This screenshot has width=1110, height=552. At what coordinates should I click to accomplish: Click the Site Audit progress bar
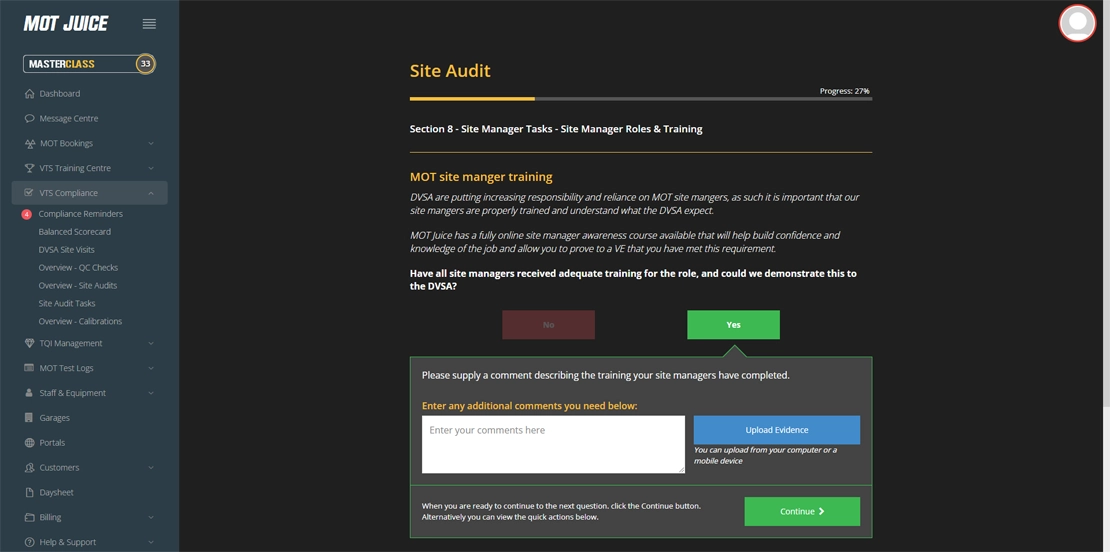641,98
